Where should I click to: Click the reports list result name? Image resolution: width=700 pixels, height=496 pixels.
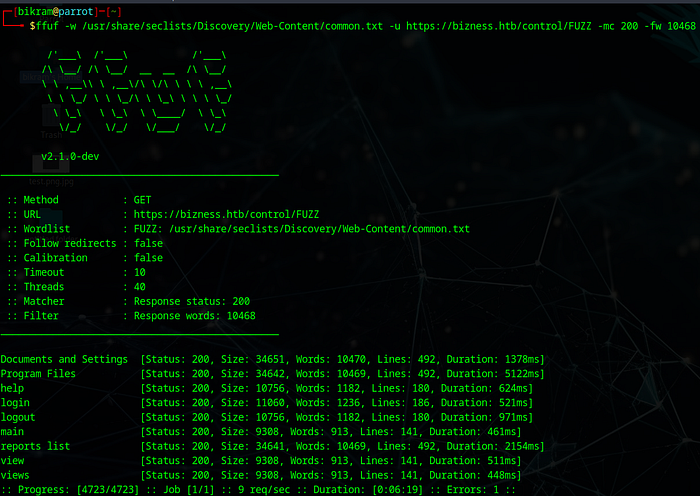click(35, 446)
